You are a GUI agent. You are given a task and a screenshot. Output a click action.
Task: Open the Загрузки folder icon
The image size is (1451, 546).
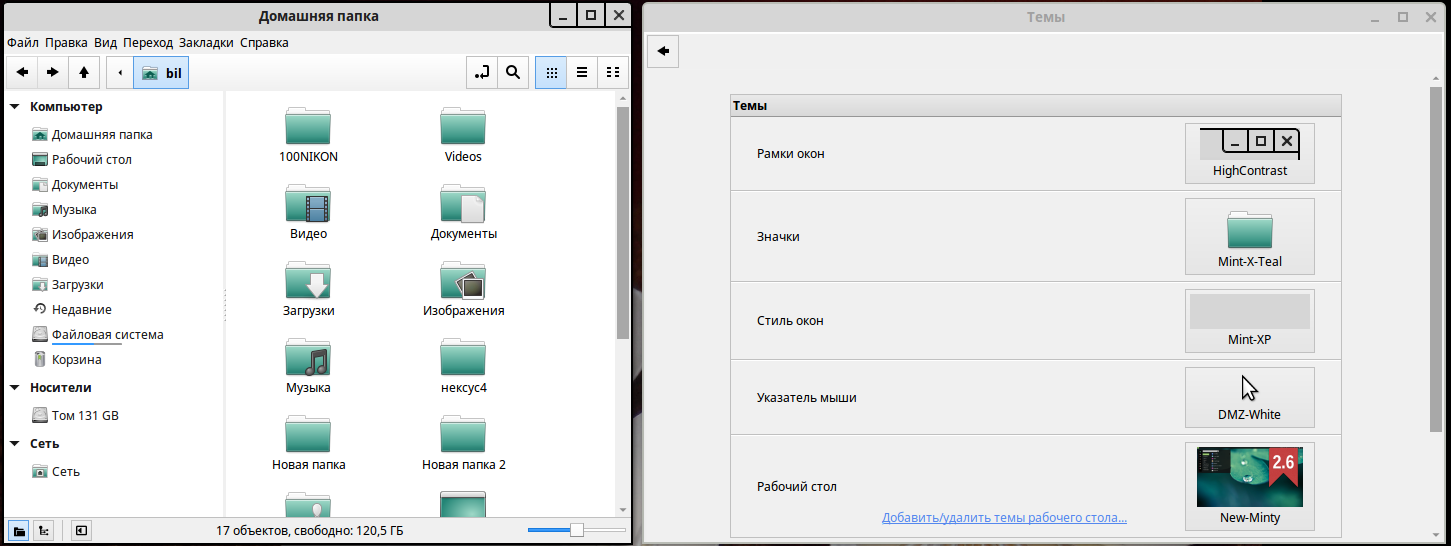(x=308, y=282)
